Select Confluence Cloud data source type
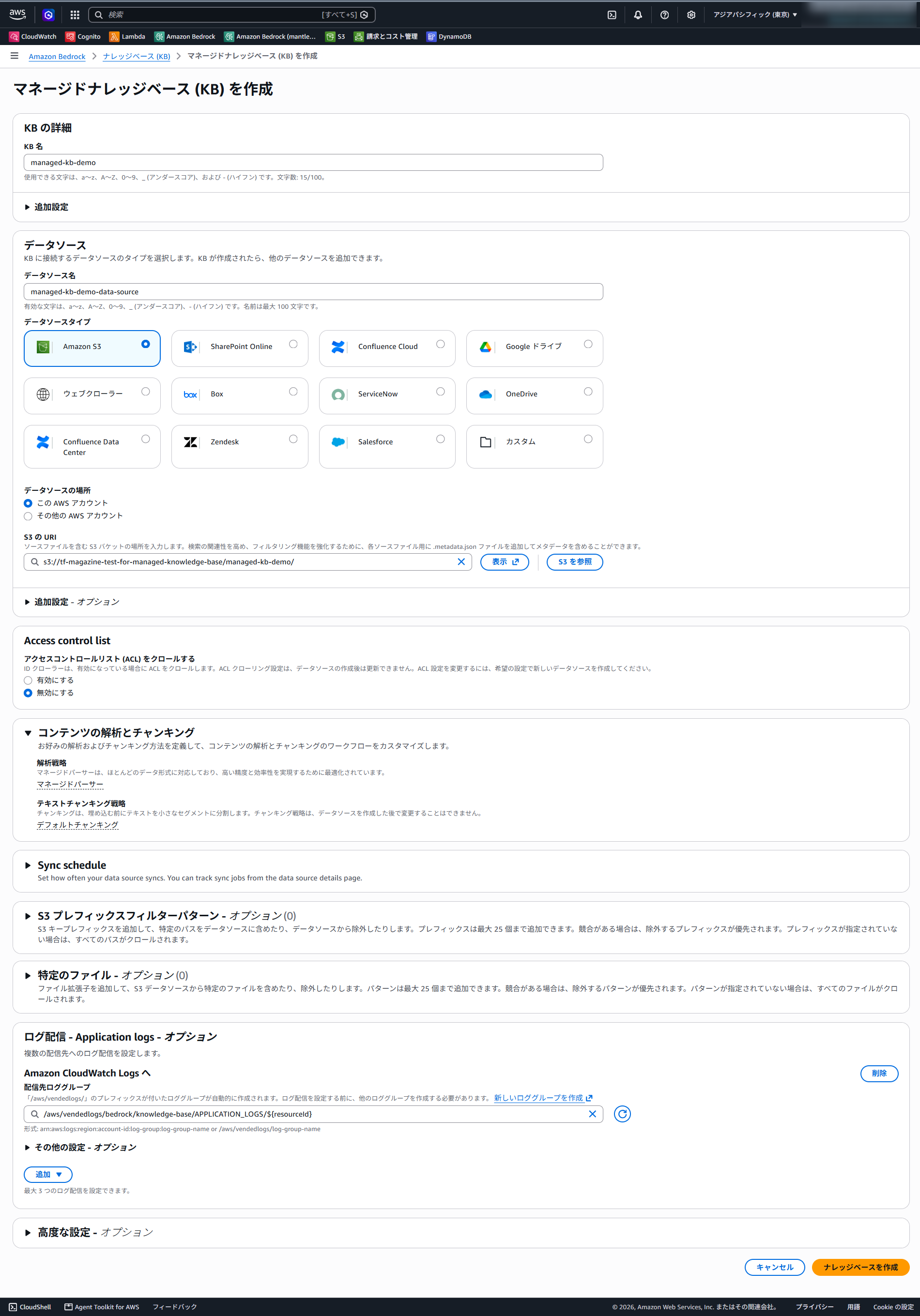This screenshot has width=920, height=1316. click(387, 348)
